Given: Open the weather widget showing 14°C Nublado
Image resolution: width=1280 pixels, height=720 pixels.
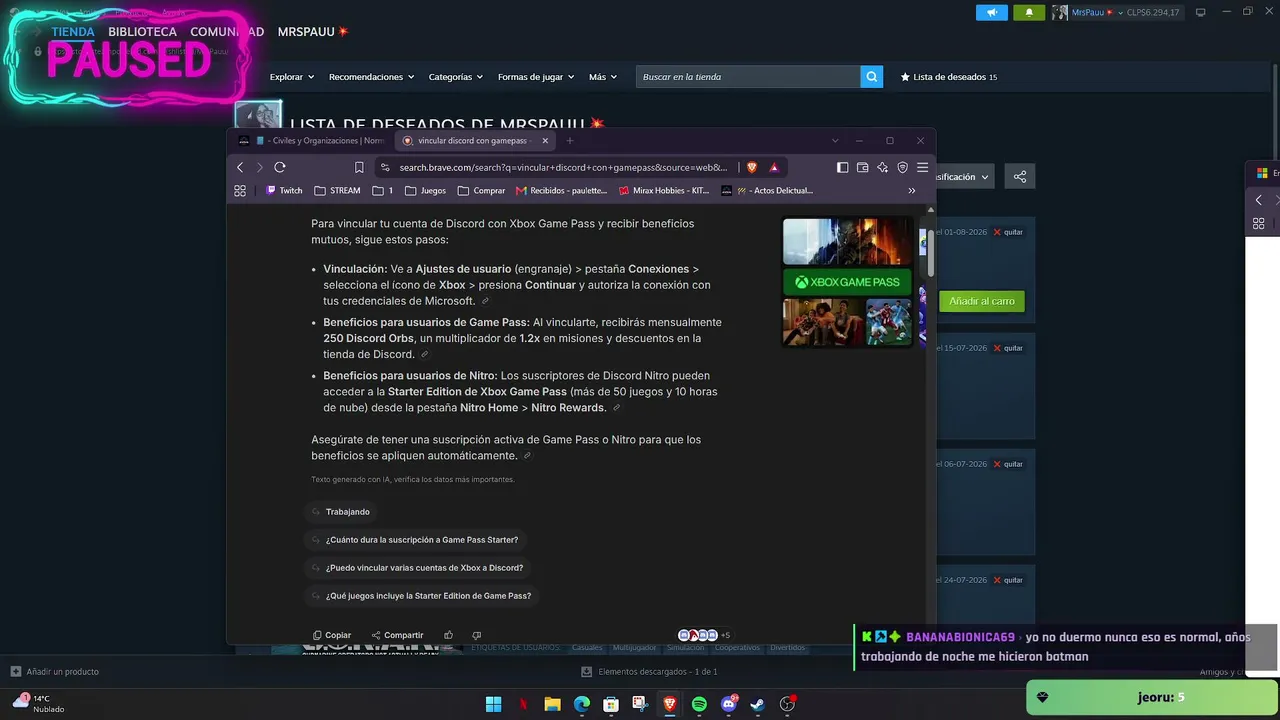Looking at the screenshot, I should click(x=38, y=703).
